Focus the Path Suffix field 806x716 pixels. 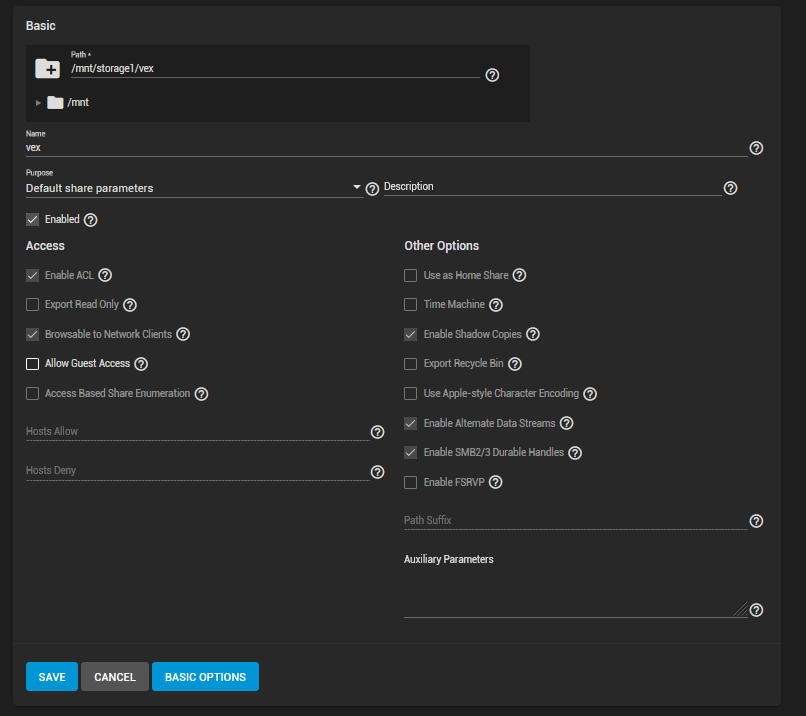(576, 521)
